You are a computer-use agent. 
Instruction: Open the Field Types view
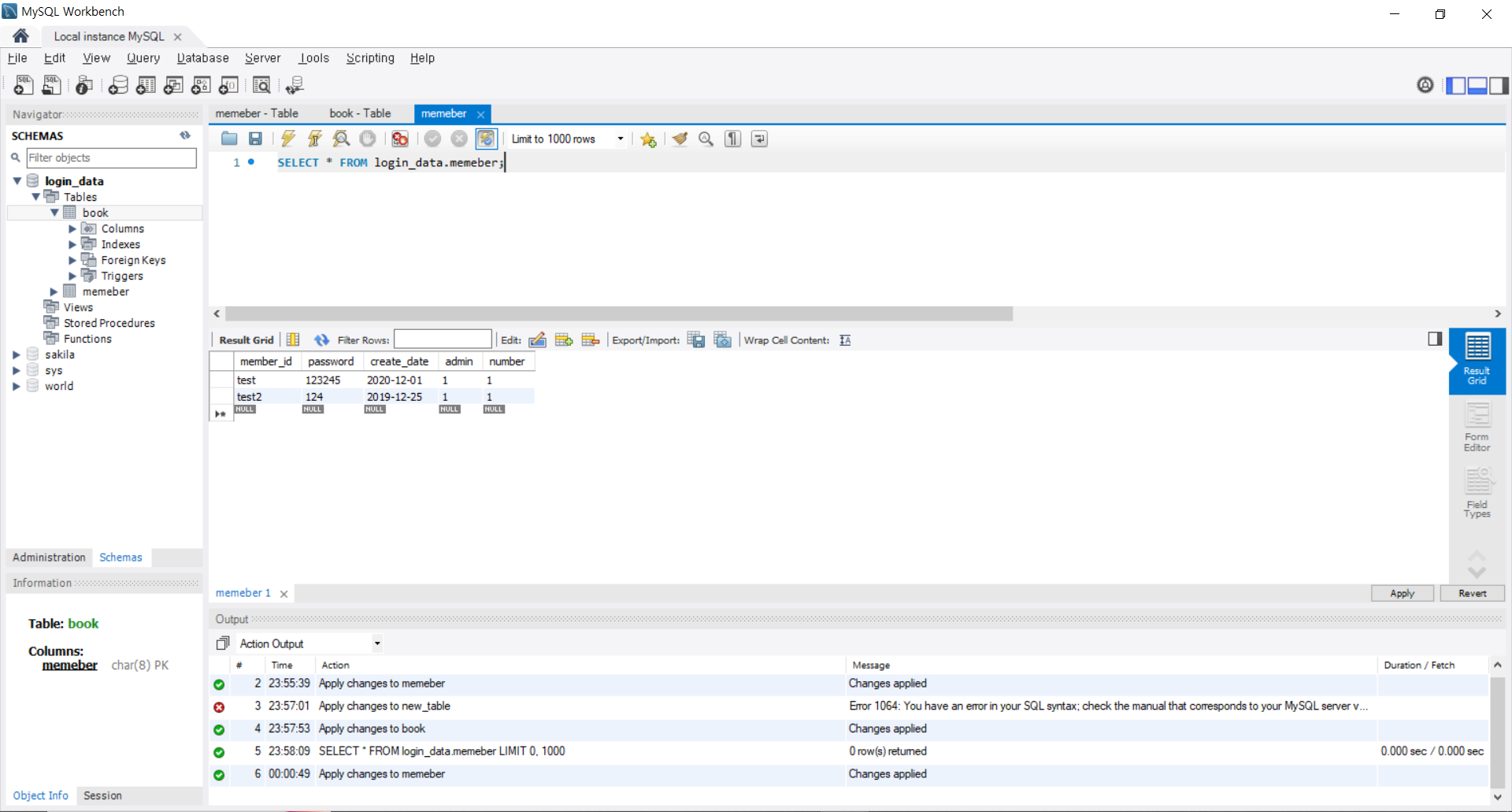pos(1477,493)
